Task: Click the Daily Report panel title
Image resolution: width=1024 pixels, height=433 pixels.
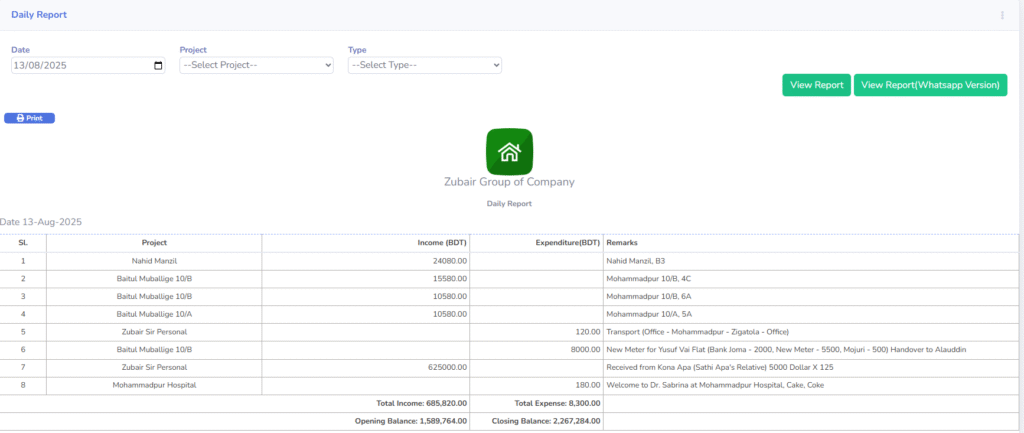Action: (39, 14)
